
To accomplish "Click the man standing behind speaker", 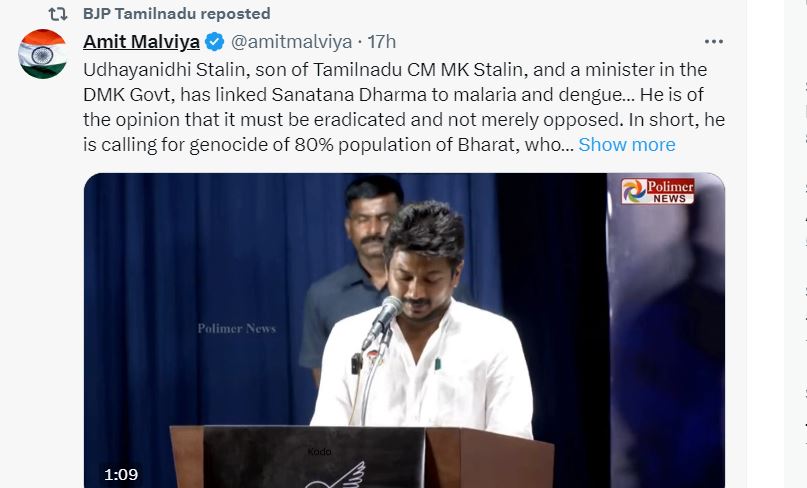I will (355, 268).
